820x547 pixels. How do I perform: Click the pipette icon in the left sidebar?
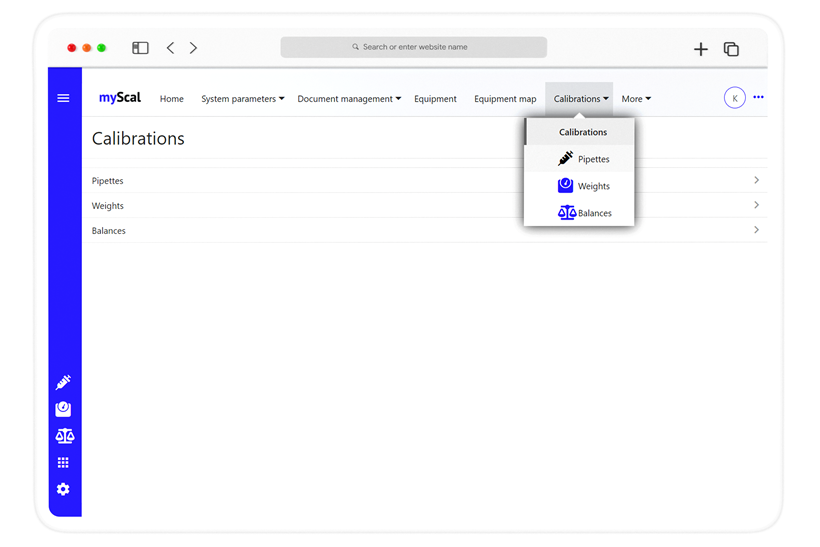63,382
